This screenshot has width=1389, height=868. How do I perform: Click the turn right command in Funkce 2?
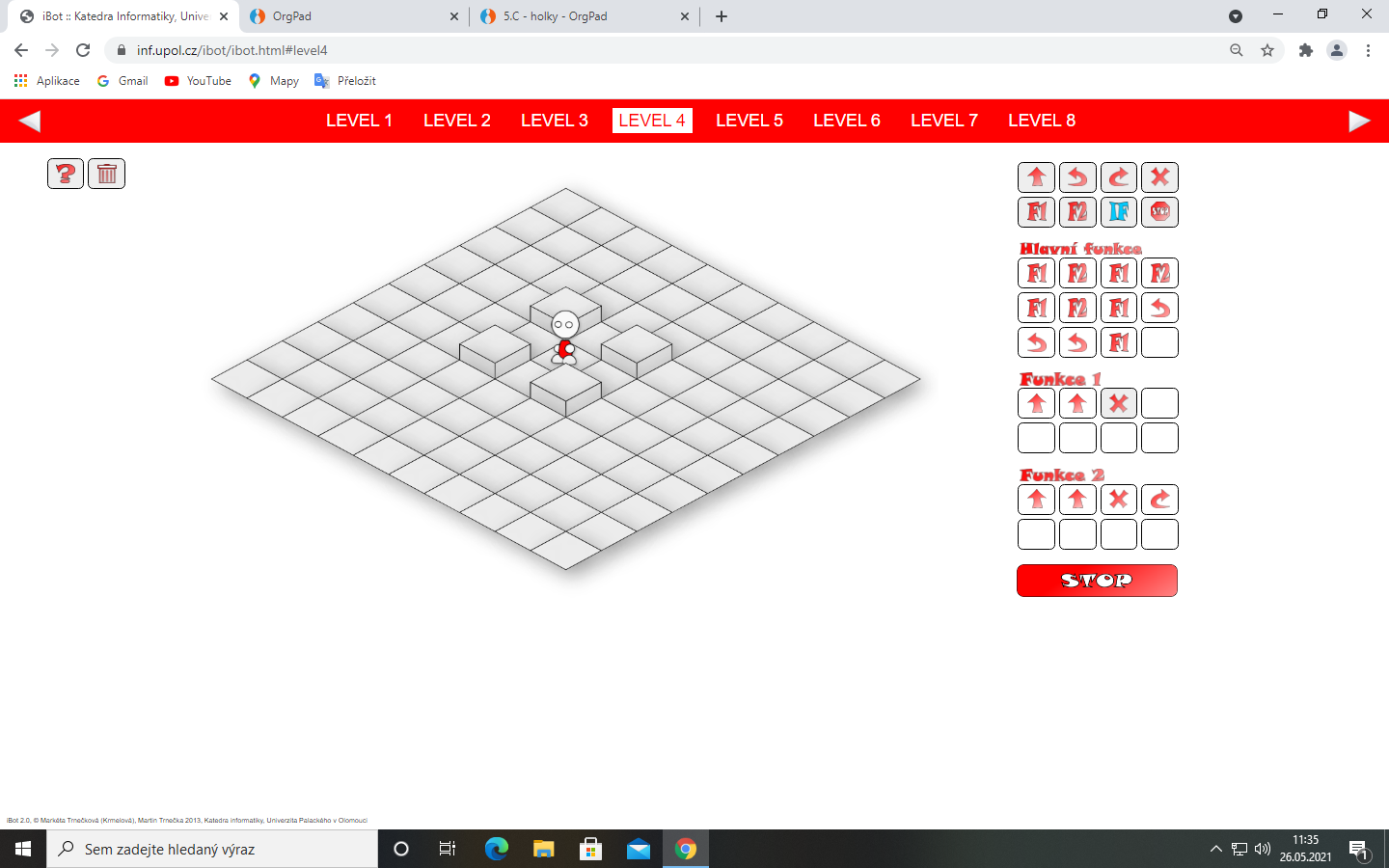pyautogui.click(x=1159, y=500)
